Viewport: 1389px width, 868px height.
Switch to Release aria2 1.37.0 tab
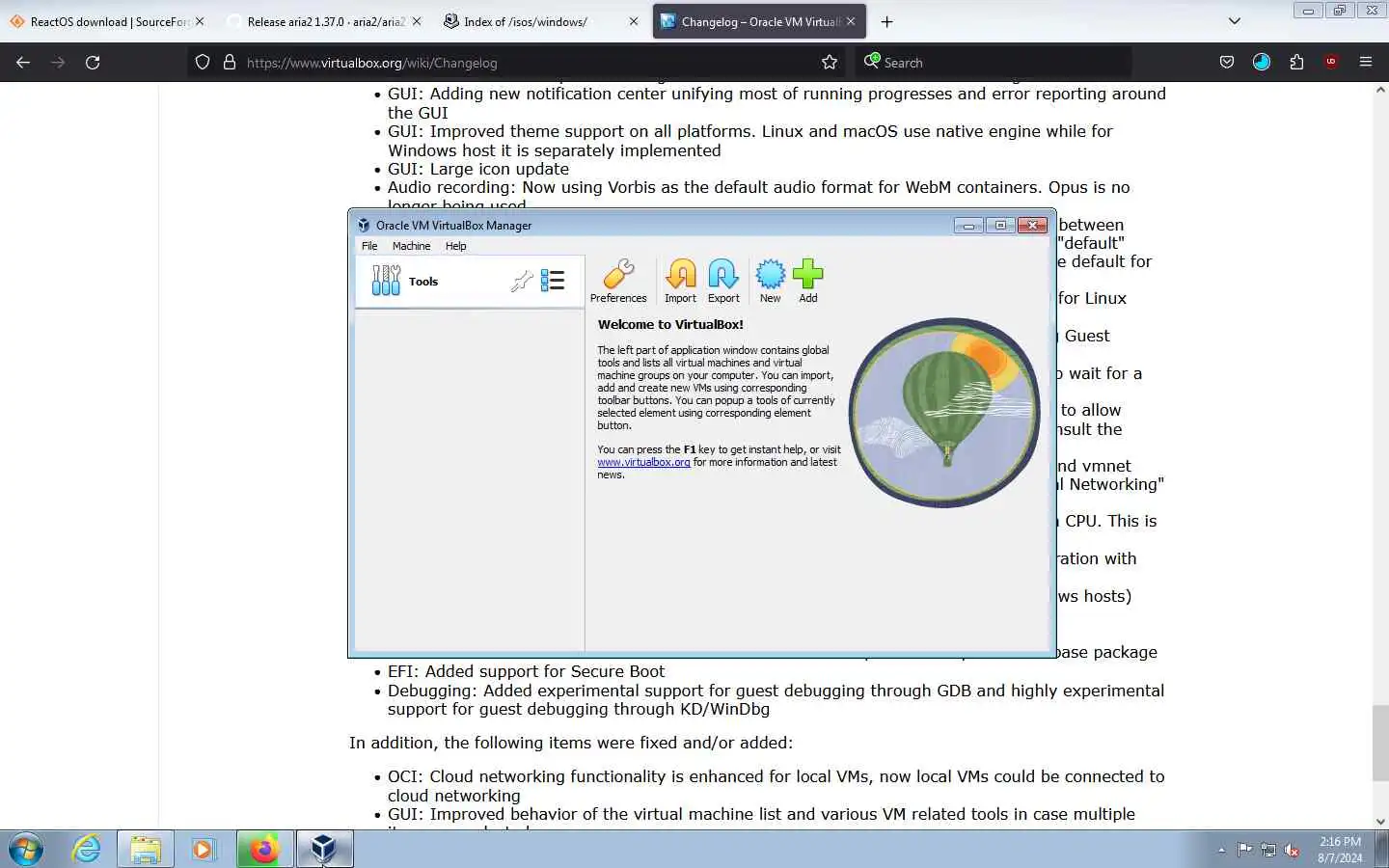[x=325, y=21]
